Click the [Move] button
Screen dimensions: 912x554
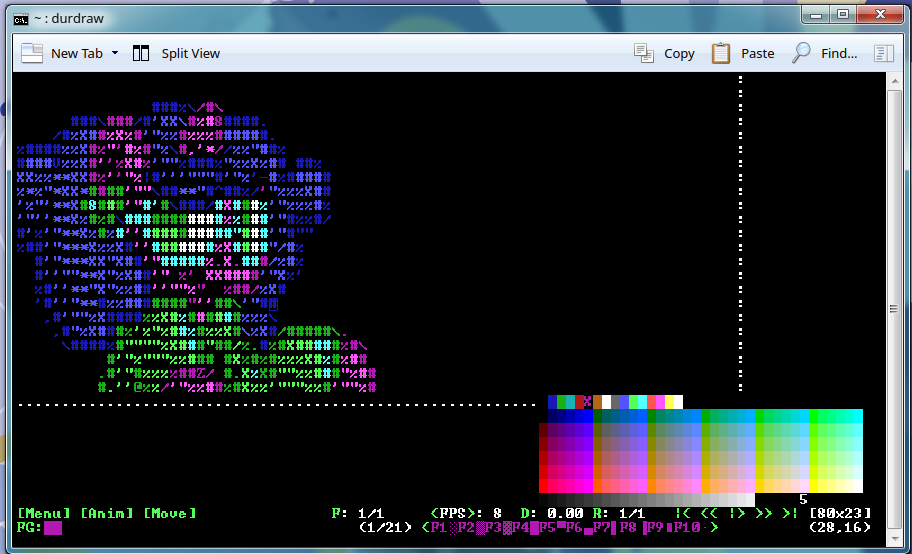[x=169, y=513]
